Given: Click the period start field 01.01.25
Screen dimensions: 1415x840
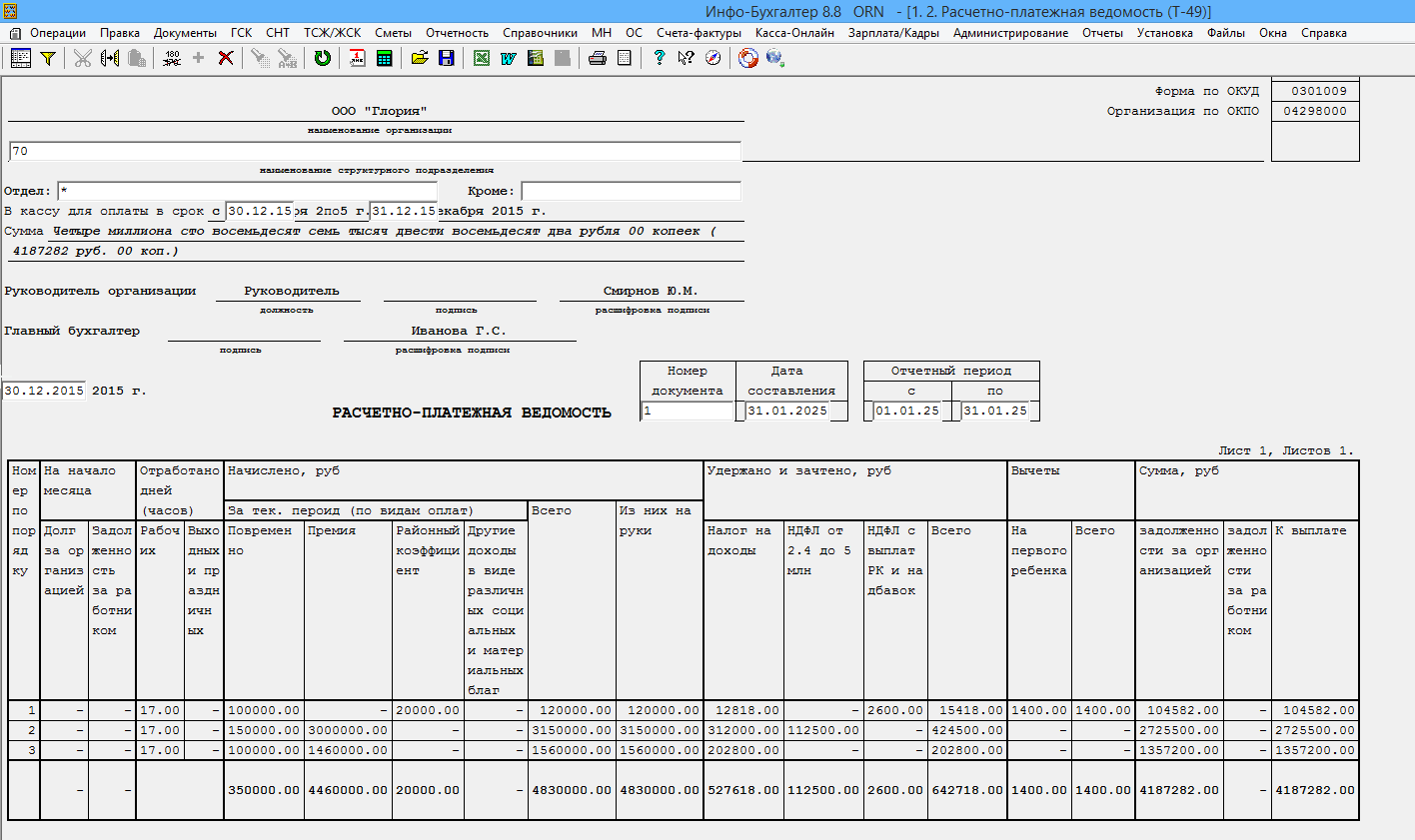Looking at the screenshot, I should tap(907, 411).
